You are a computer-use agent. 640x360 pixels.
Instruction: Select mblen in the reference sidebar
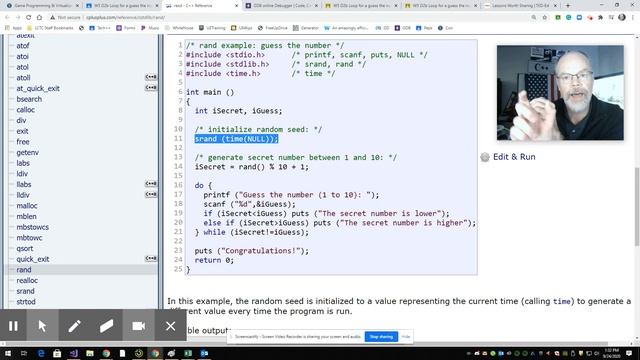(27, 216)
